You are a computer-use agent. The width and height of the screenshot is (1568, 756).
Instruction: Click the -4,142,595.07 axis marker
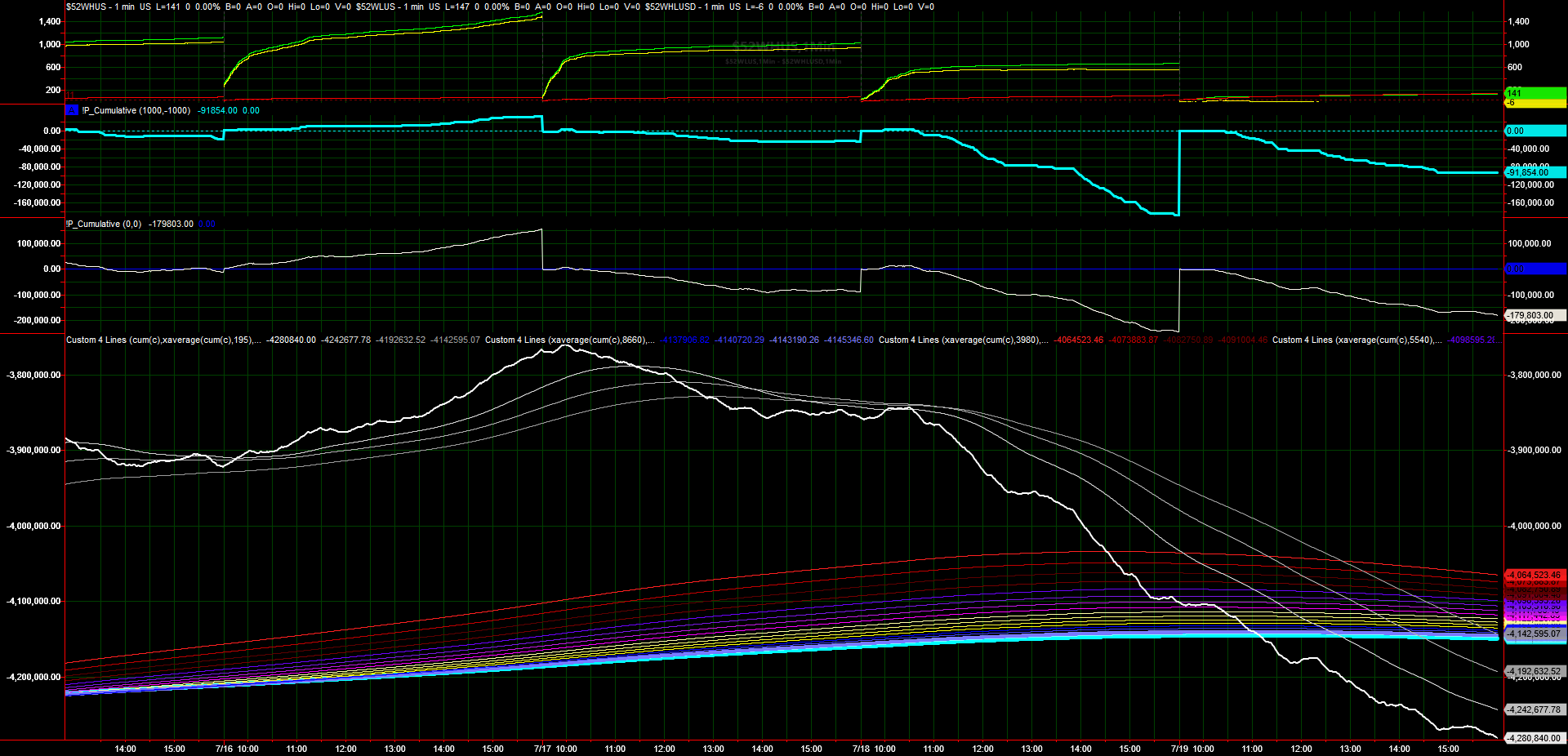coord(1535,634)
